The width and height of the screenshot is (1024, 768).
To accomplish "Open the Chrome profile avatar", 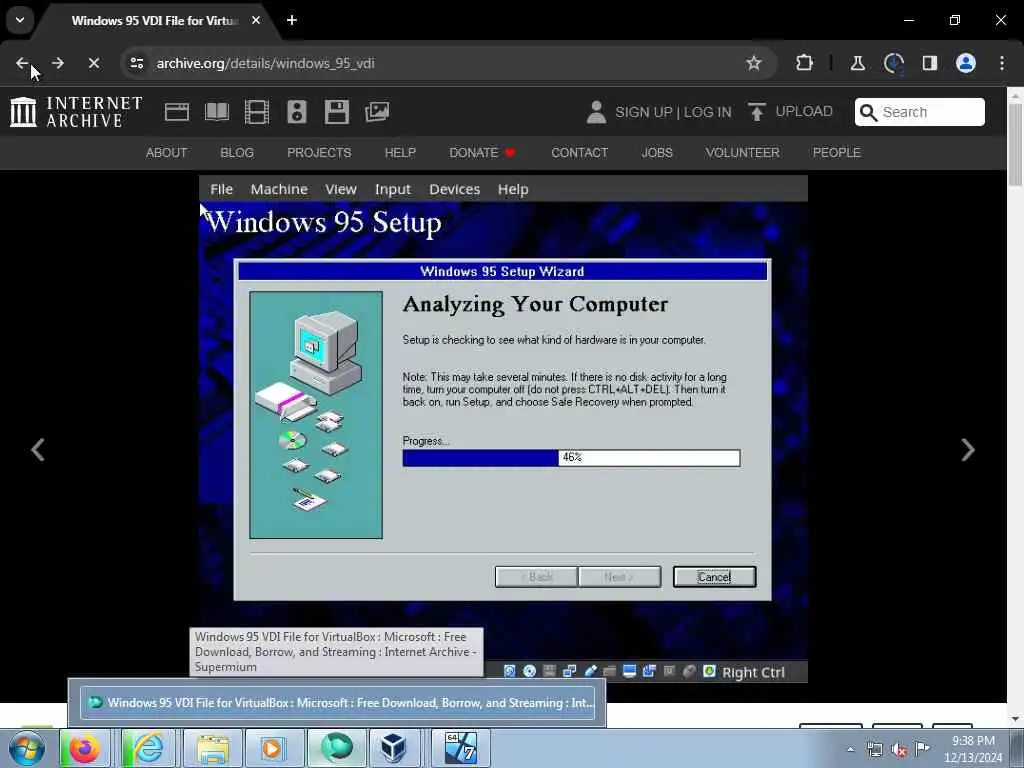I will [x=965, y=63].
